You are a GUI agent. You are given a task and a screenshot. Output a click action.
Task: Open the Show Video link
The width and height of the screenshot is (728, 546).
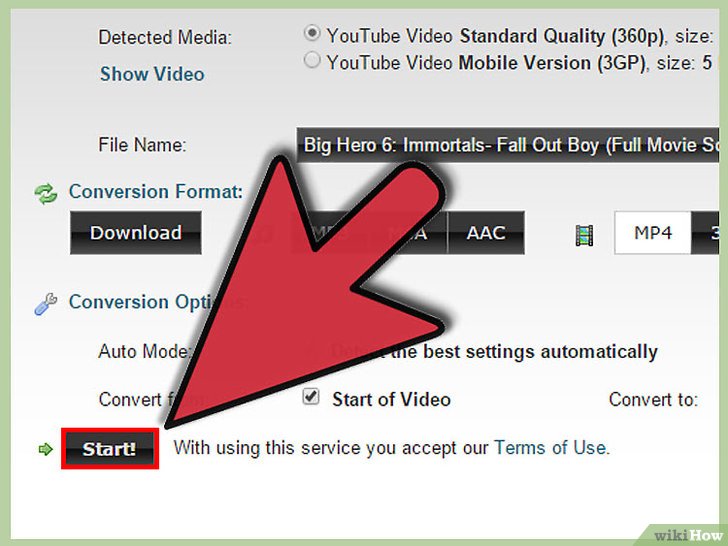pyautogui.click(x=152, y=74)
